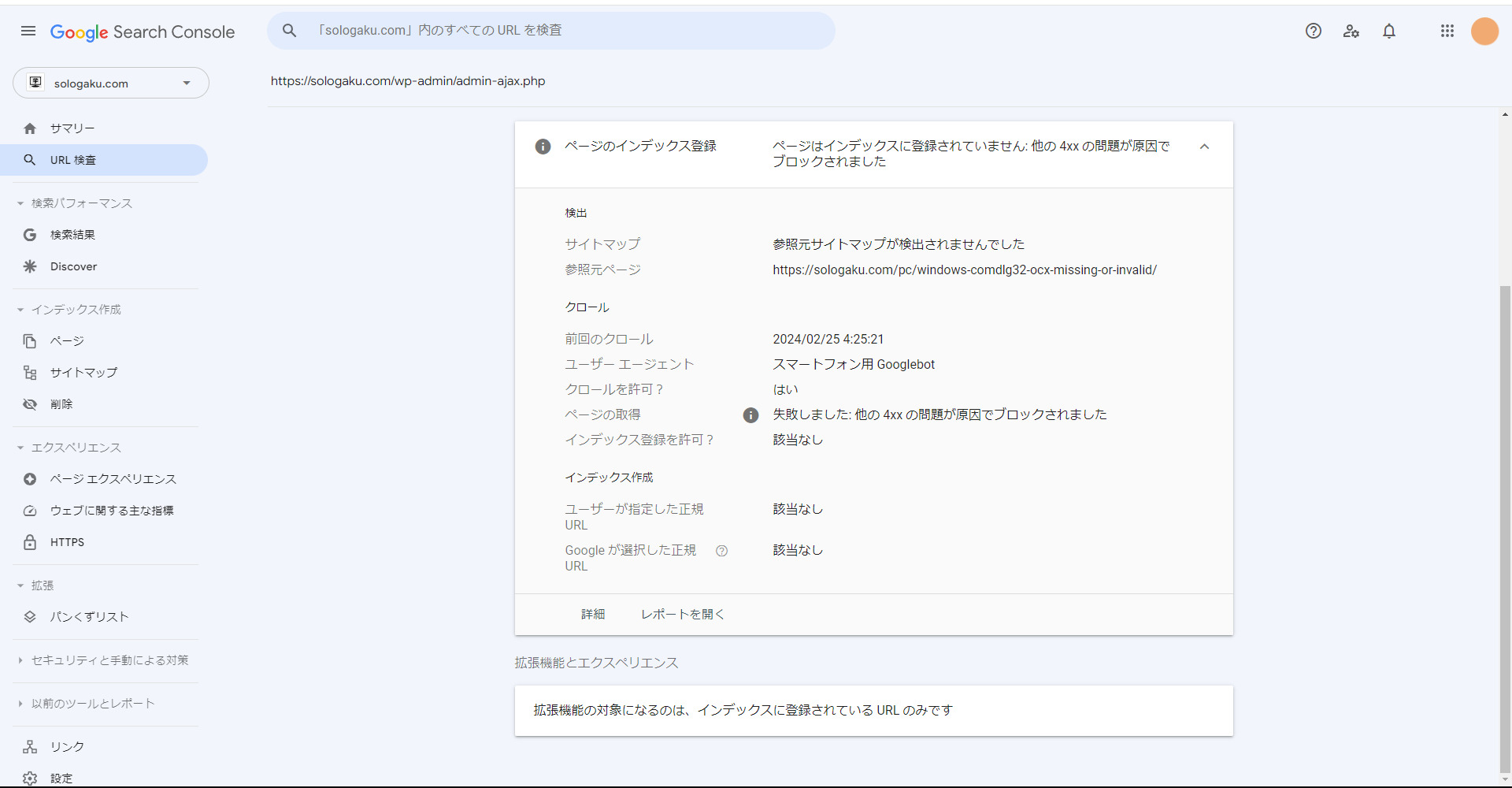The height and width of the screenshot is (788, 1512).
Task: Click help icon beside Google が選択した正規 URL
Action: [x=721, y=551]
